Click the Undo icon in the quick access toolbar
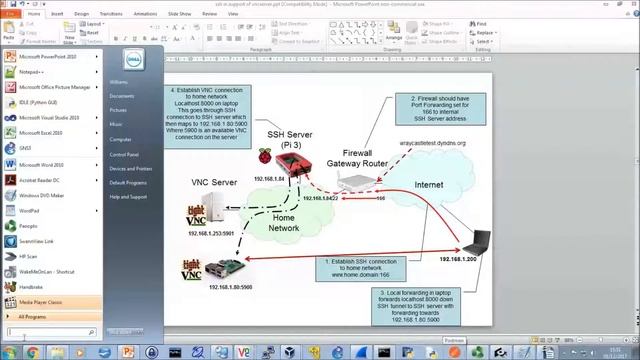This screenshot has width=640, height=360. coord(23,4)
